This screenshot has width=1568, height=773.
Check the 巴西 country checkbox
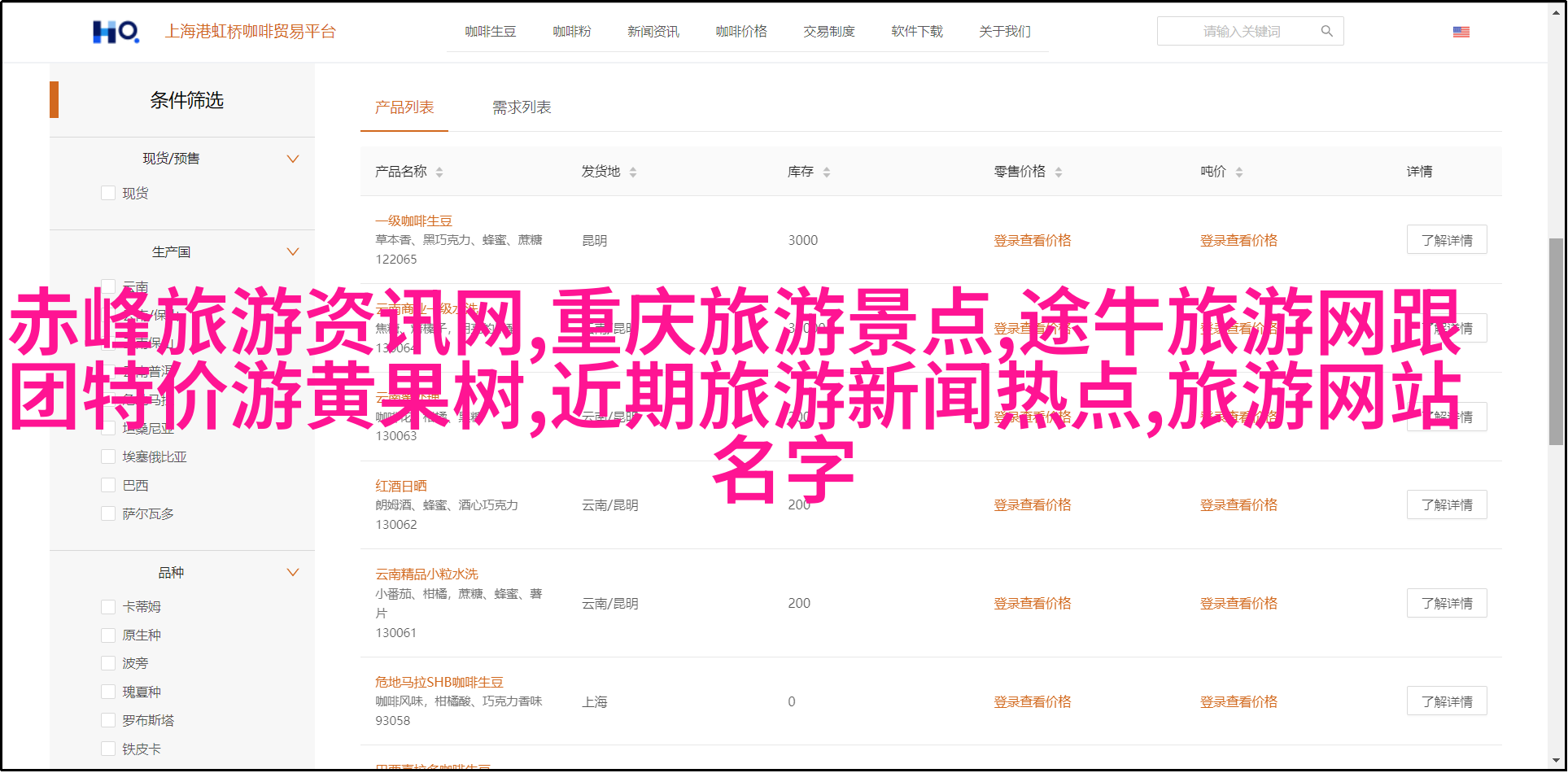[x=108, y=485]
